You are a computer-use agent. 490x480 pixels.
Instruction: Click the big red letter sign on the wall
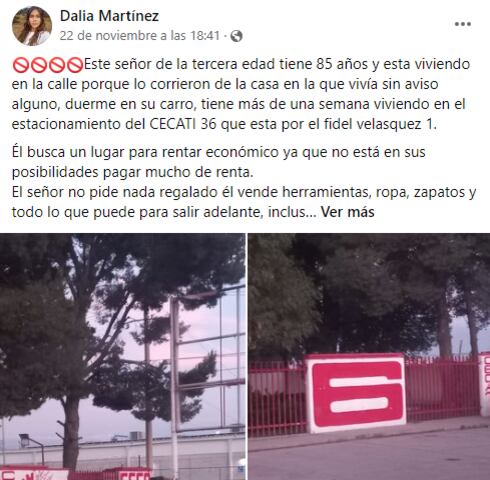tap(356, 393)
